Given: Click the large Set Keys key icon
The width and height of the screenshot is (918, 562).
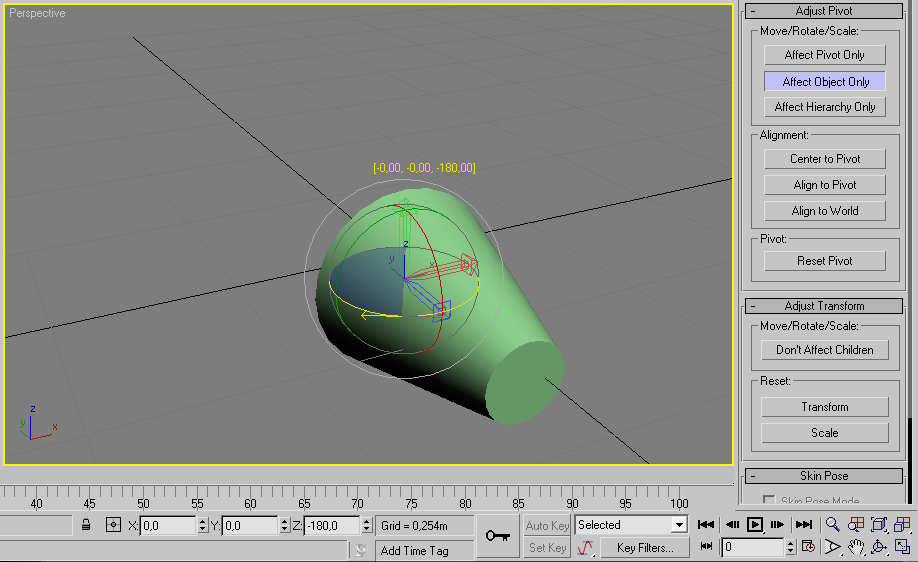Looking at the screenshot, I should tap(497, 536).
